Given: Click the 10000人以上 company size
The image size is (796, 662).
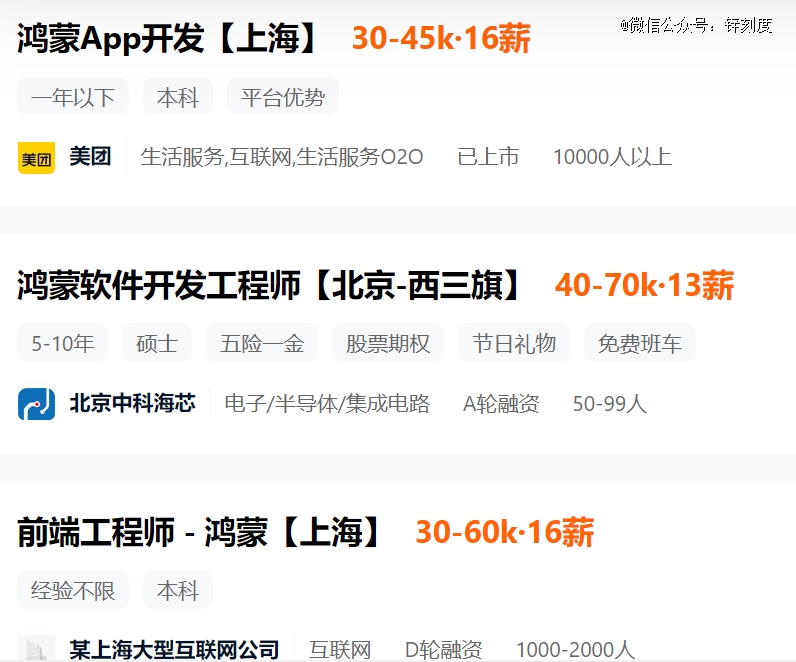Looking at the screenshot, I should tap(612, 157).
